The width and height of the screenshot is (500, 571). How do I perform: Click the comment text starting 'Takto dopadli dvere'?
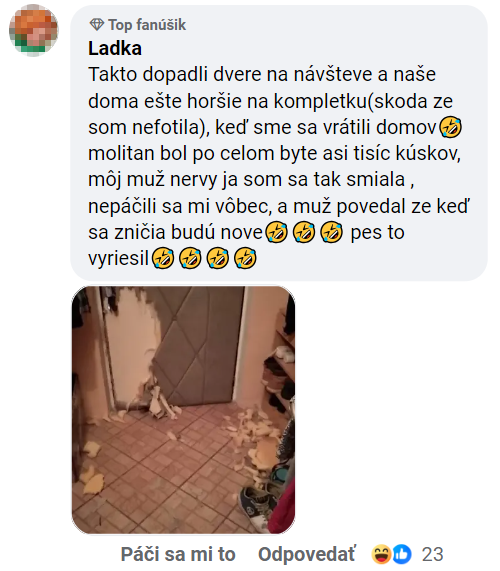coord(279,166)
